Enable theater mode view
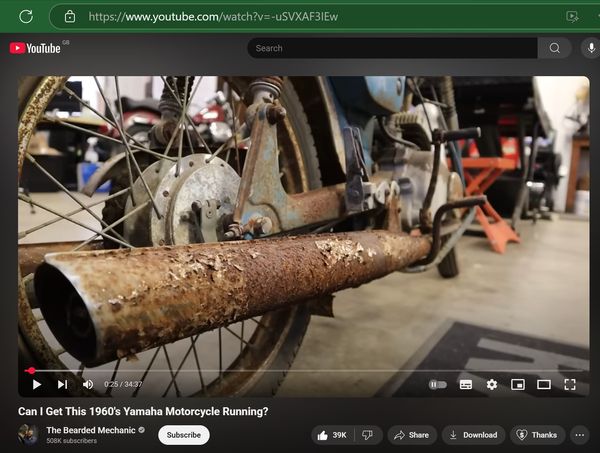 point(544,385)
